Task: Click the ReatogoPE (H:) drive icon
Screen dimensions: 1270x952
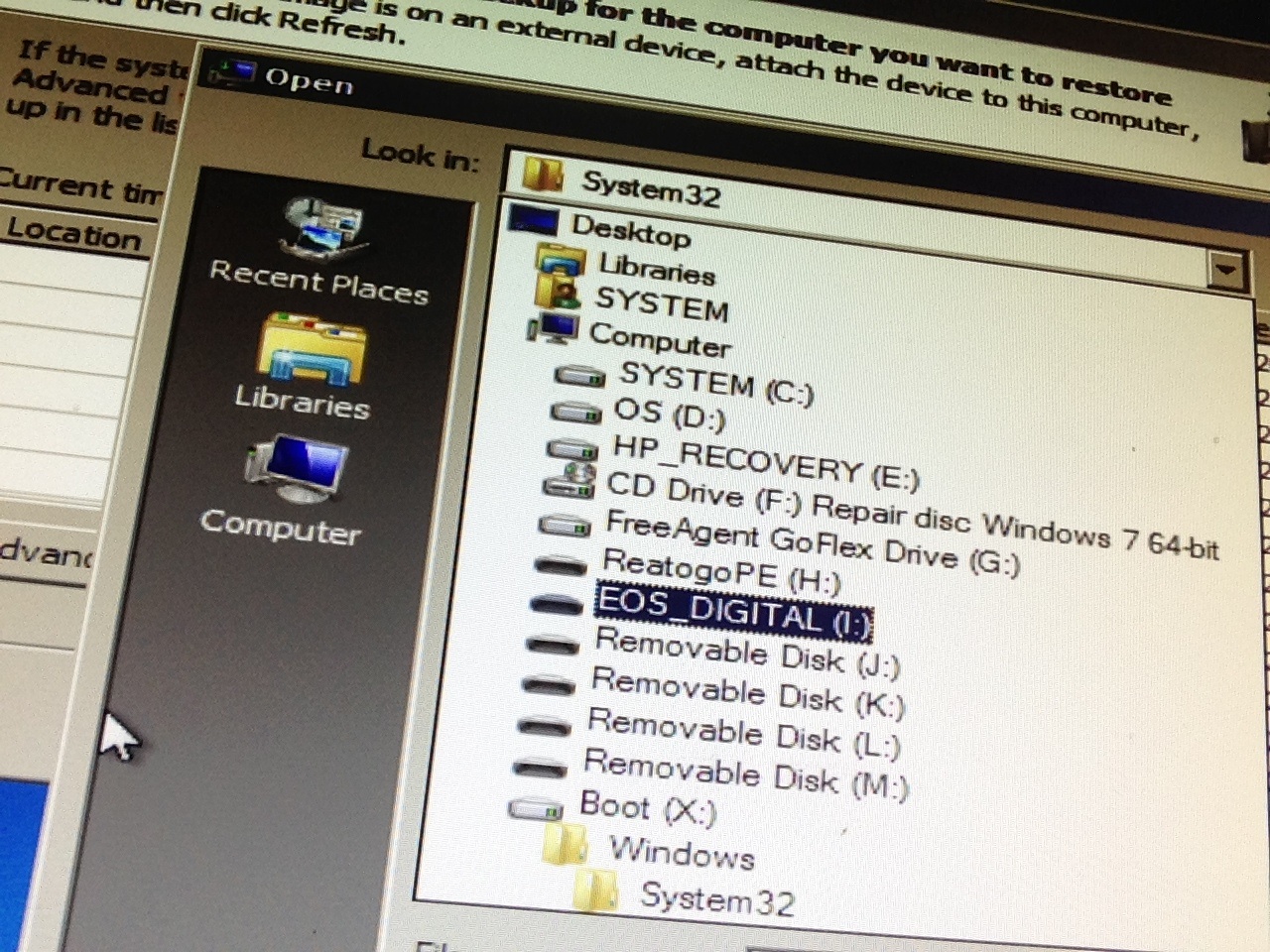Action: 561,566
